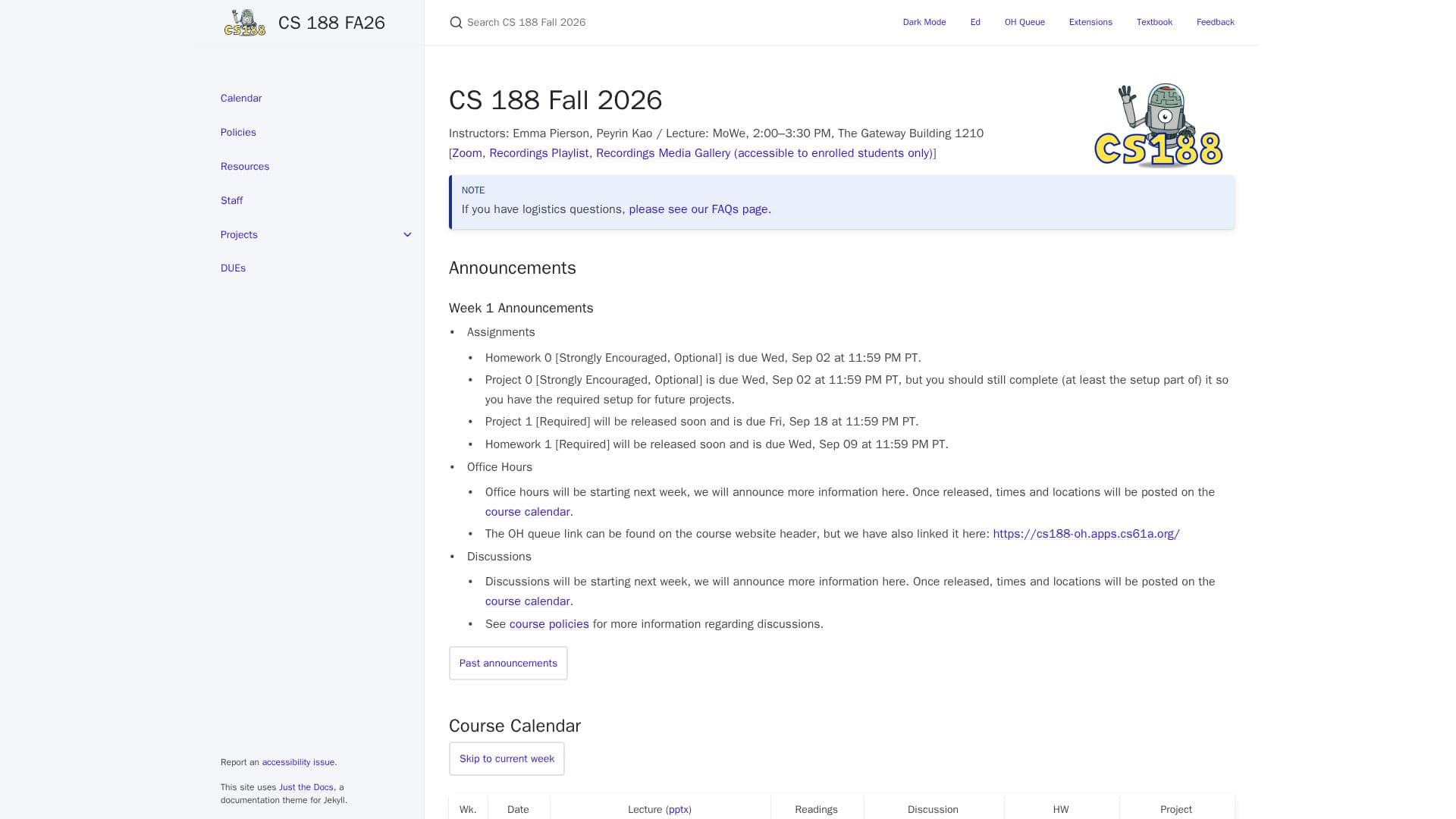Open the Zoom lecture link
Viewport: 1456px width, 819px height.
click(467, 153)
